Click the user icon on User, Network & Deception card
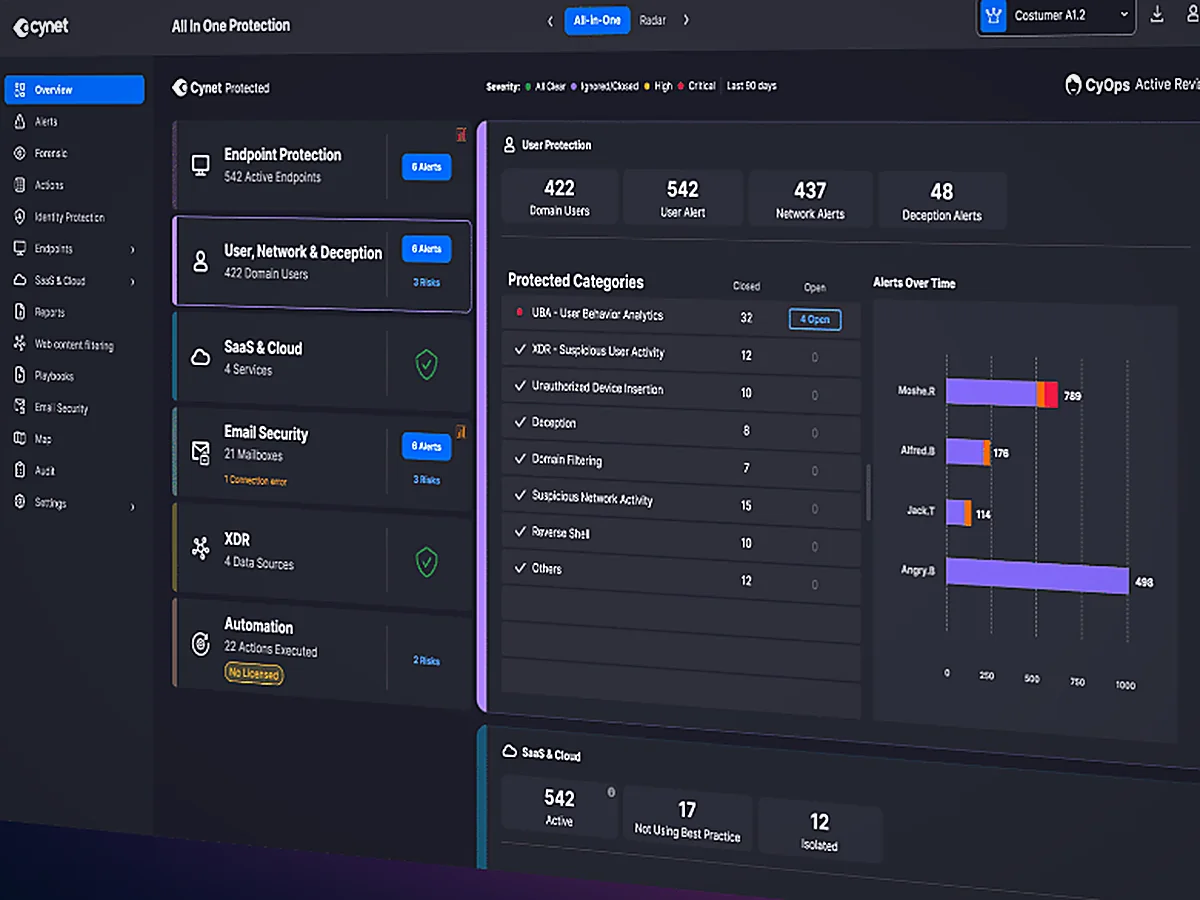This screenshot has height=900, width=1200. click(x=201, y=262)
